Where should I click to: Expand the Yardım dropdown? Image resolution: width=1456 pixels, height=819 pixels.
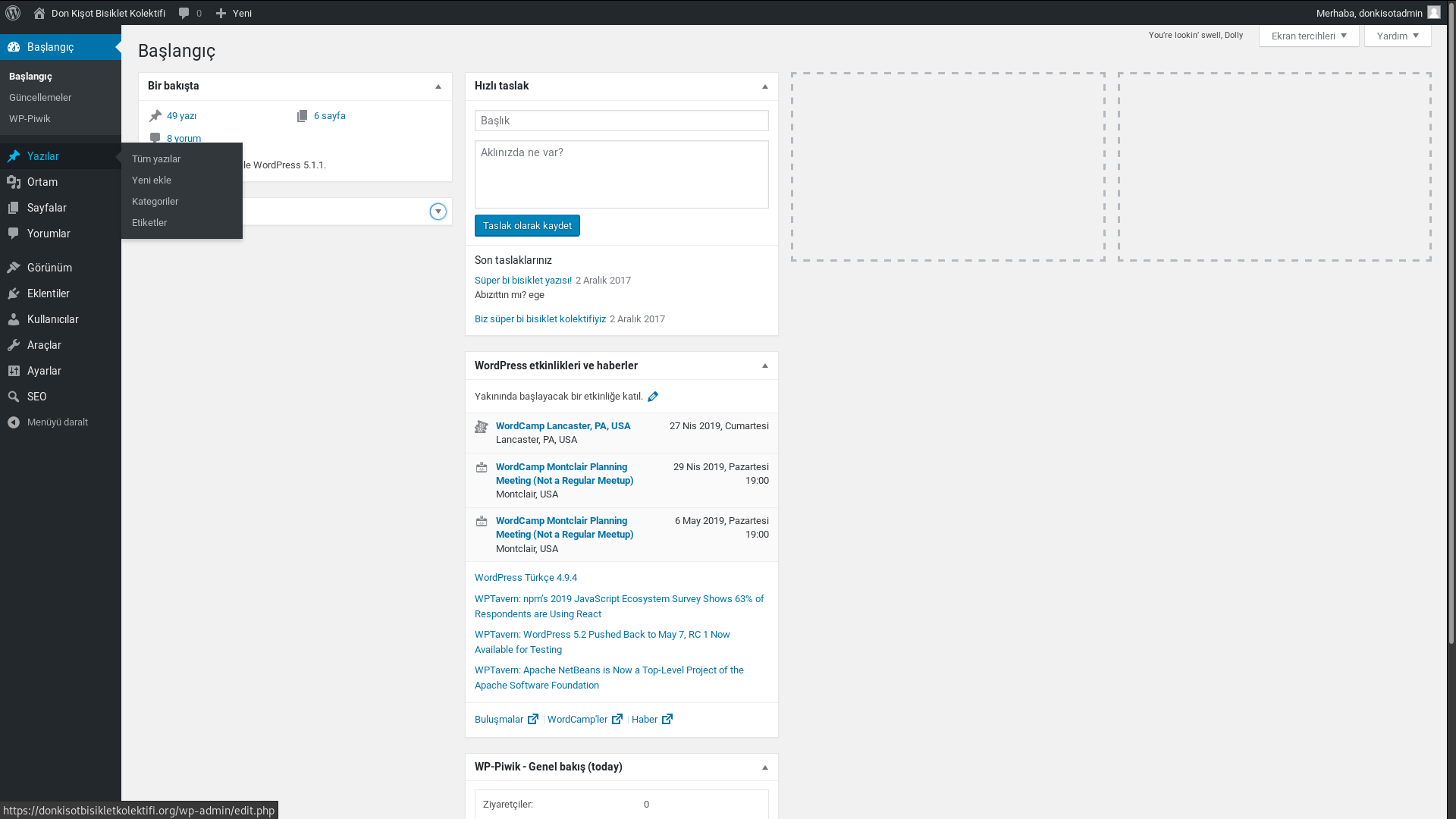[1397, 36]
